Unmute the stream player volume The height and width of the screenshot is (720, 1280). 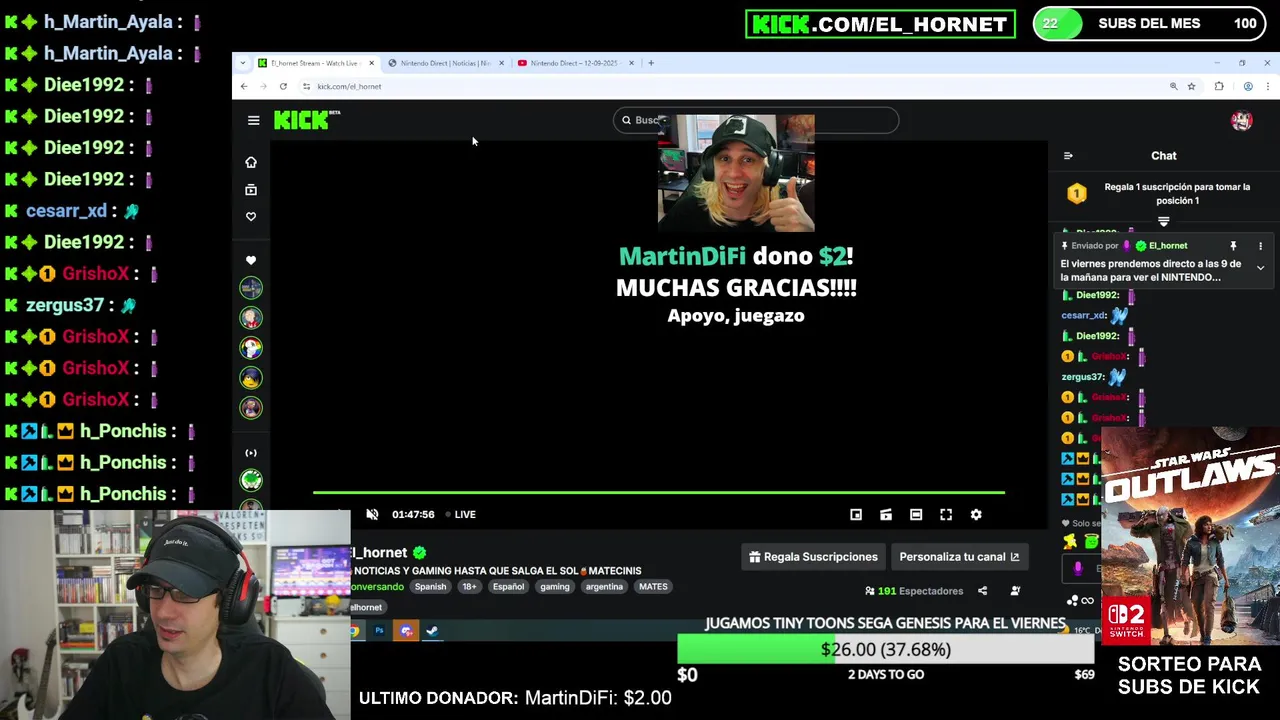pyautogui.click(x=372, y=514)
